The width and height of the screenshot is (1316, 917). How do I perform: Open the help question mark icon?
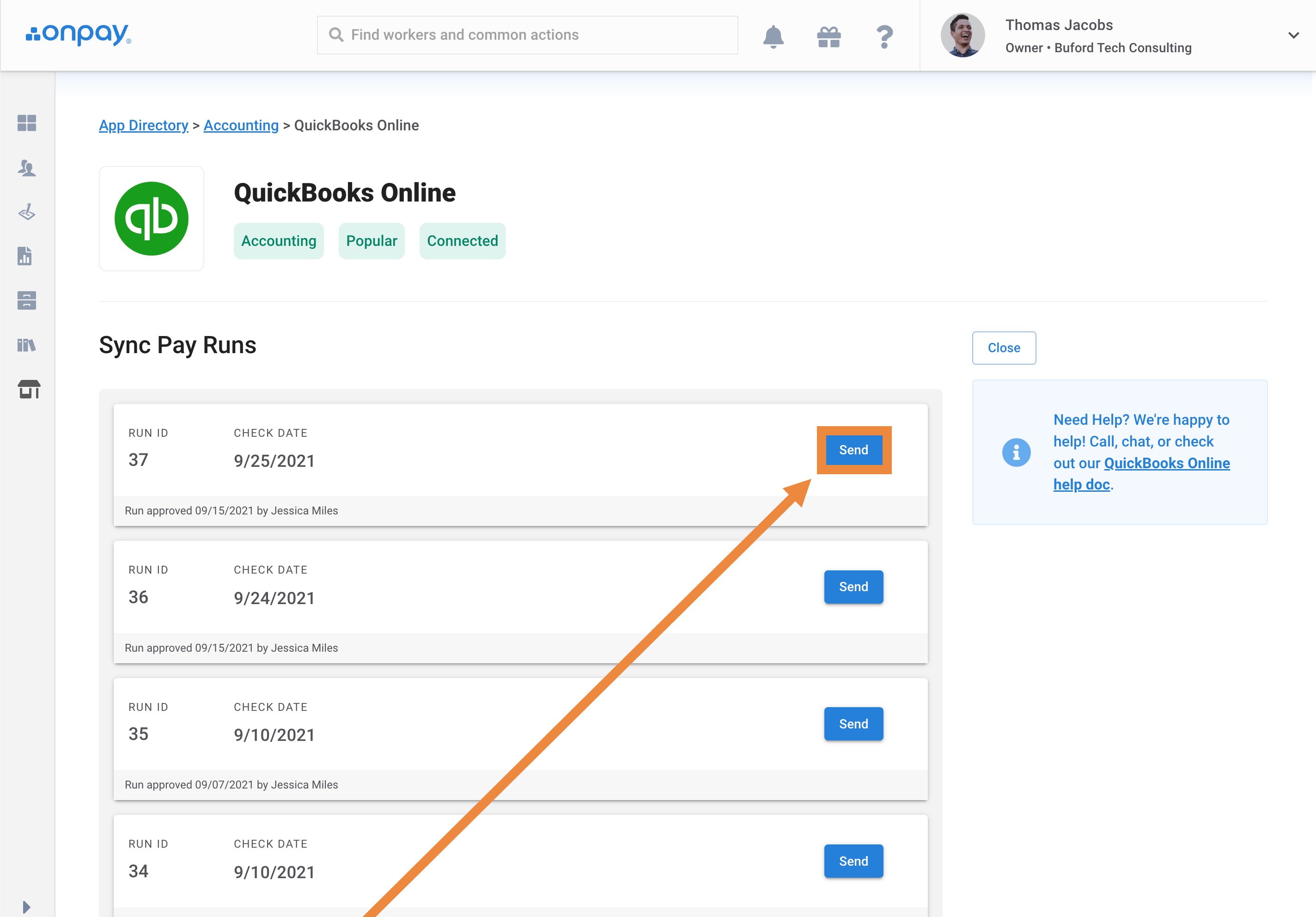pyautogui.click(x=884, y=37)
